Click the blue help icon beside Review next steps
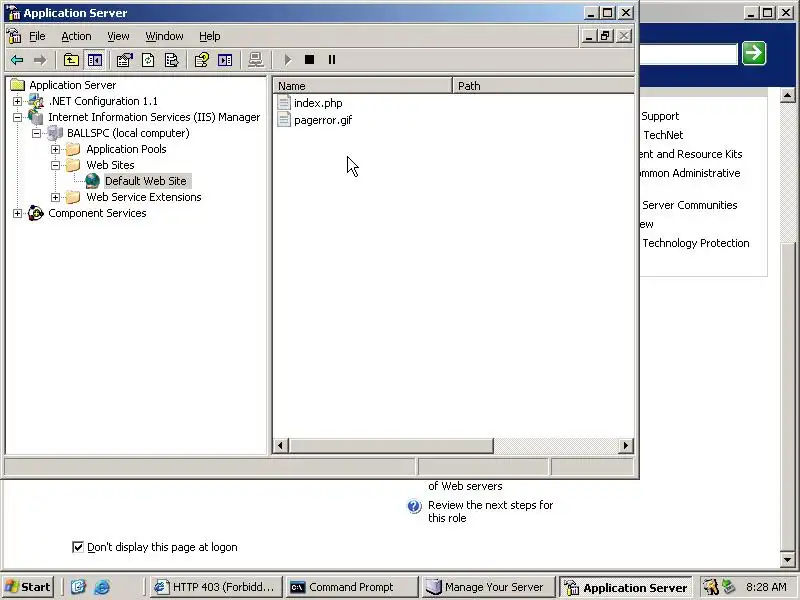The image size is (800, 600). (414, 506)
